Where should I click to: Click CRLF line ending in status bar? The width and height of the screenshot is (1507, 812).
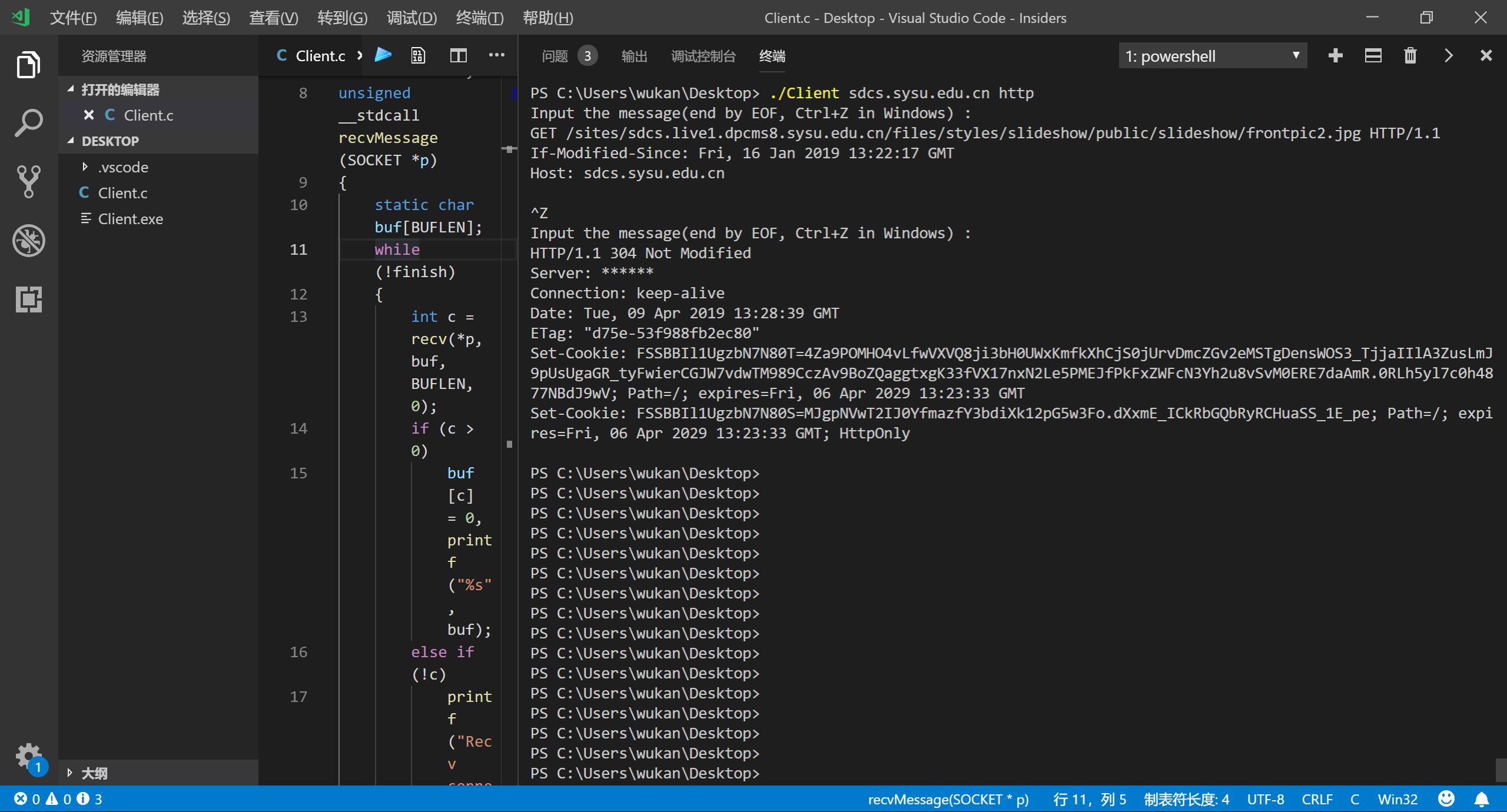pos(1317,799)
